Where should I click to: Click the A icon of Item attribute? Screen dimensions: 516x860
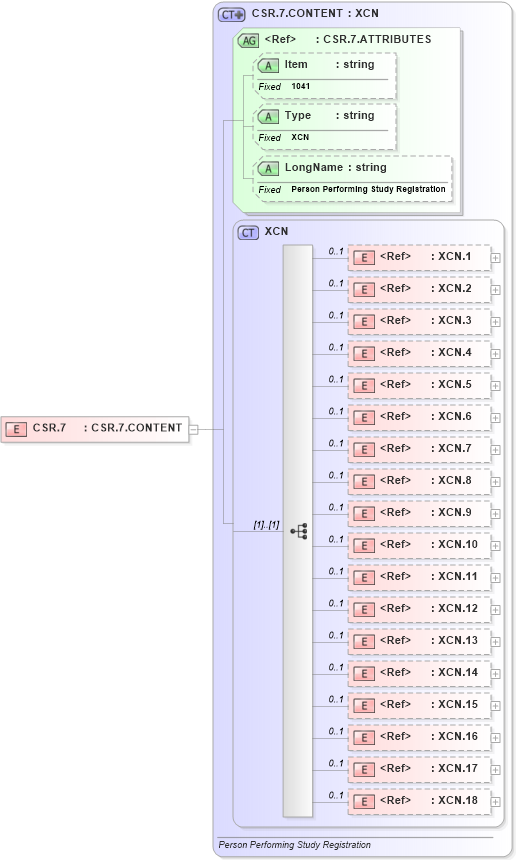[268, 66]
